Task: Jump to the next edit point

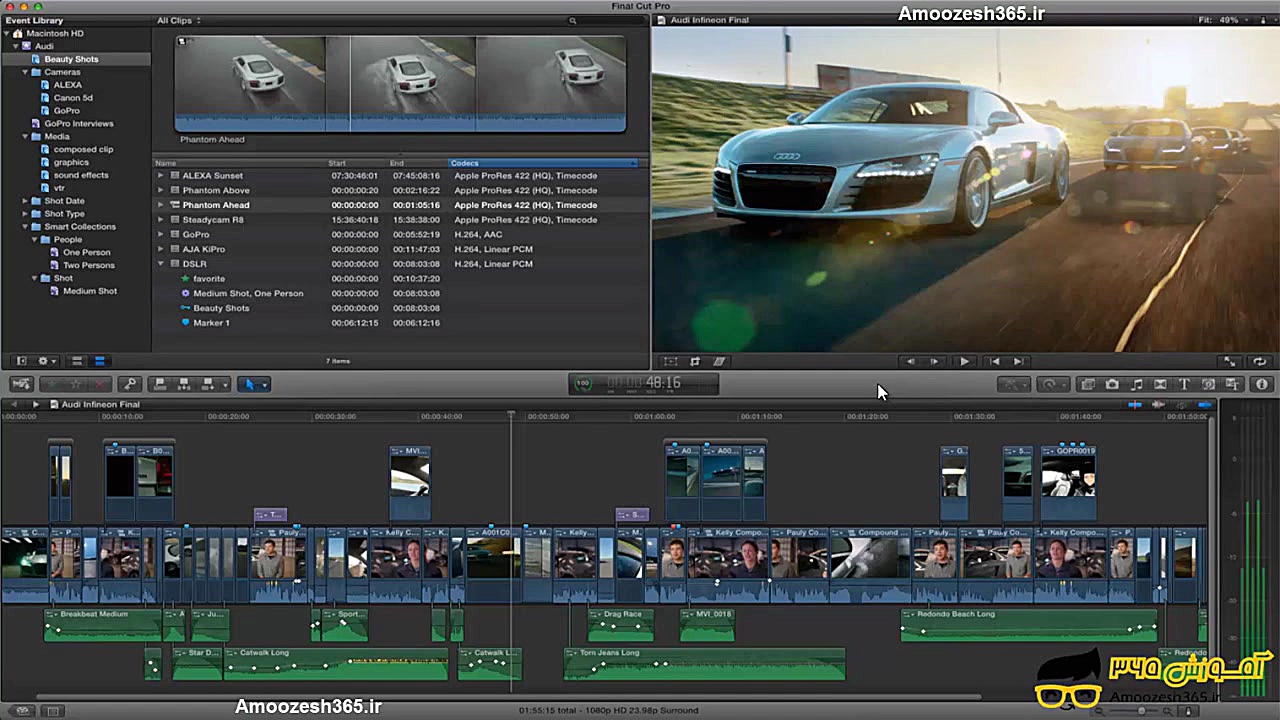Action: point(1018,361)
